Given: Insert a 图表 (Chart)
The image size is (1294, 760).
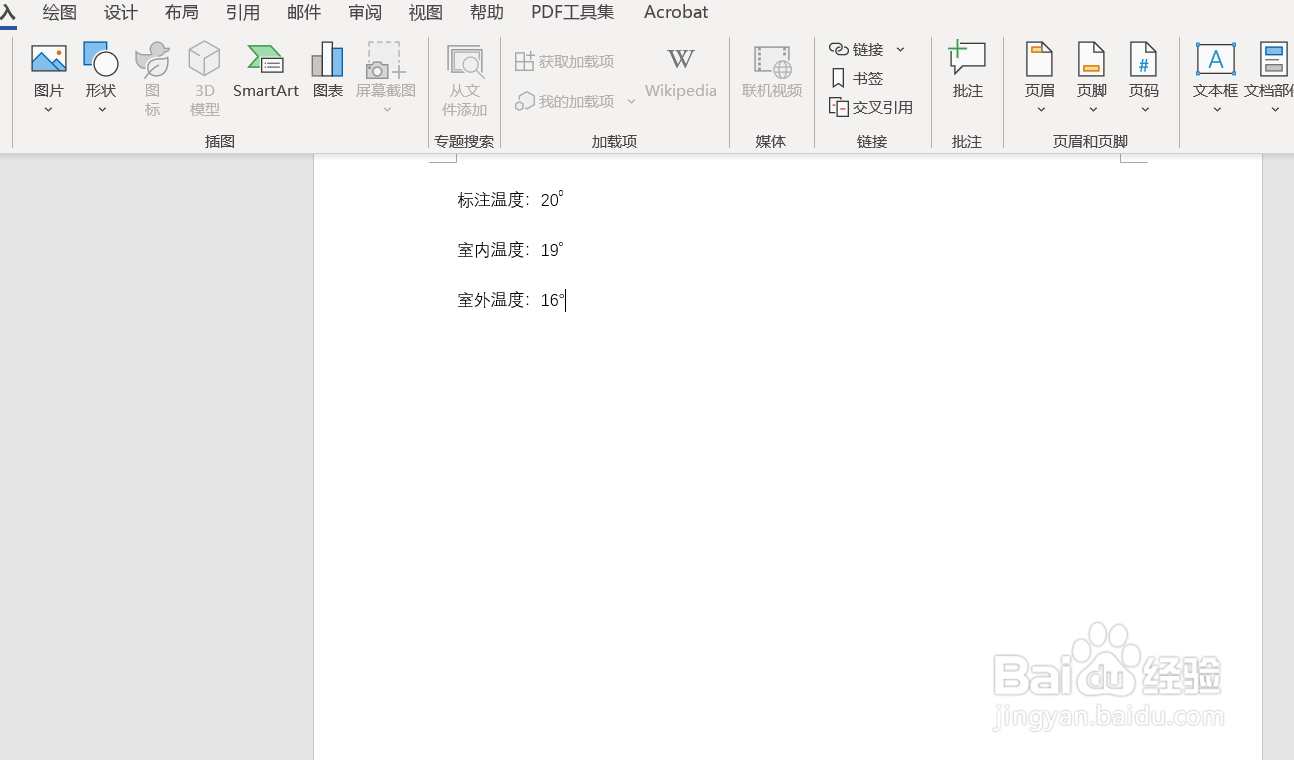Looking at the screenshot, I should coord(328,70).
